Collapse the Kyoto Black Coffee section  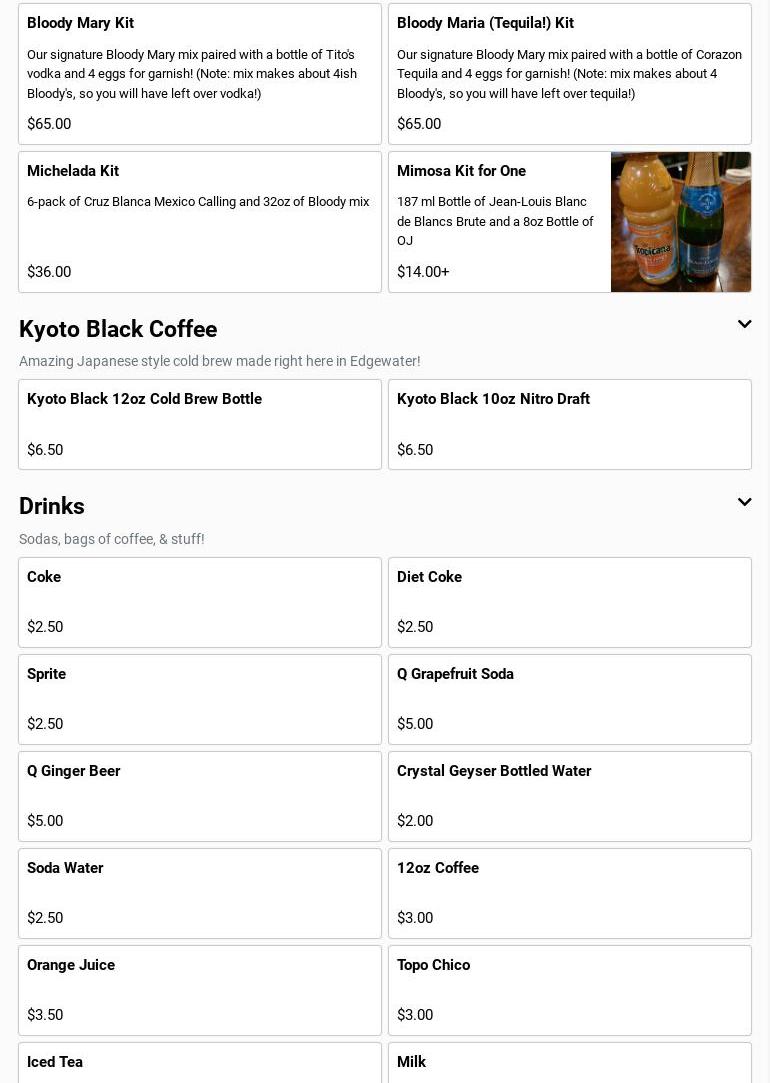(744, 325)
